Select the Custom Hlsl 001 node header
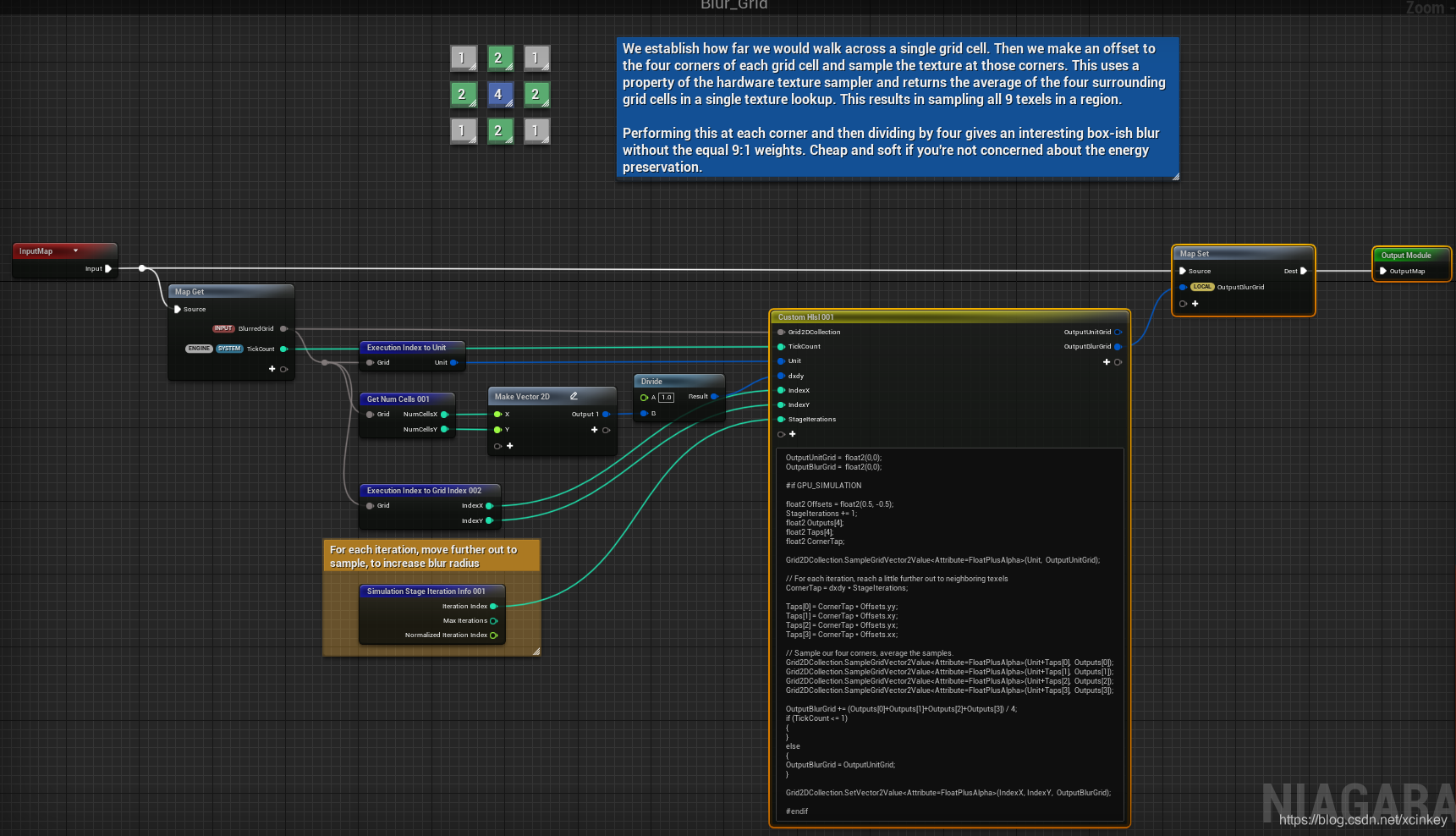 (x=949, y=316)
